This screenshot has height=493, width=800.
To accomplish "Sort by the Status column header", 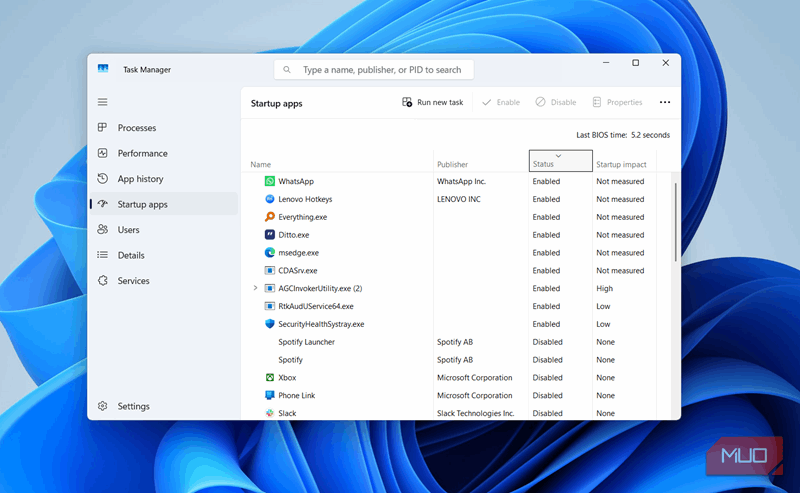I will pyautogui.click(x=559, y=163).
